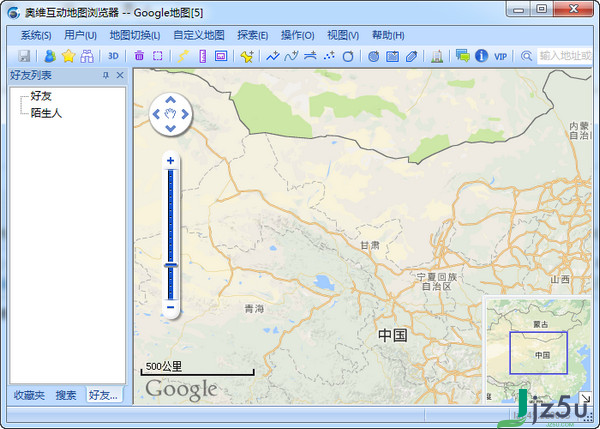Click the blue tag label icon
600x429 pixels.
click(x=411, y=56)
